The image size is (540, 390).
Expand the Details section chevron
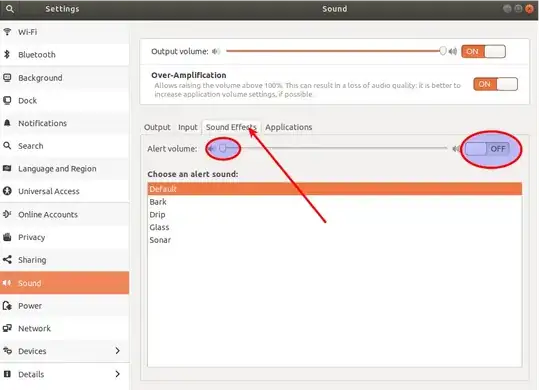point(117,374)
